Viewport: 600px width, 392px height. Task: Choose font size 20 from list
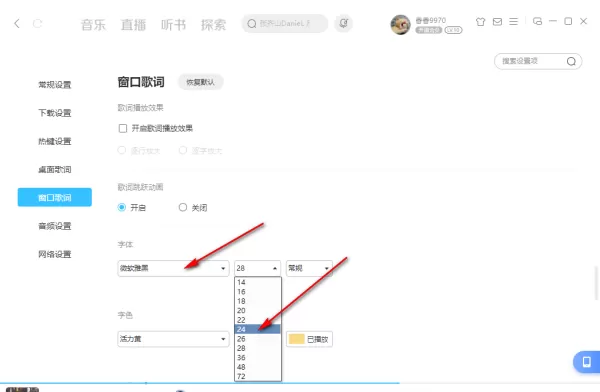pos(258,310)
